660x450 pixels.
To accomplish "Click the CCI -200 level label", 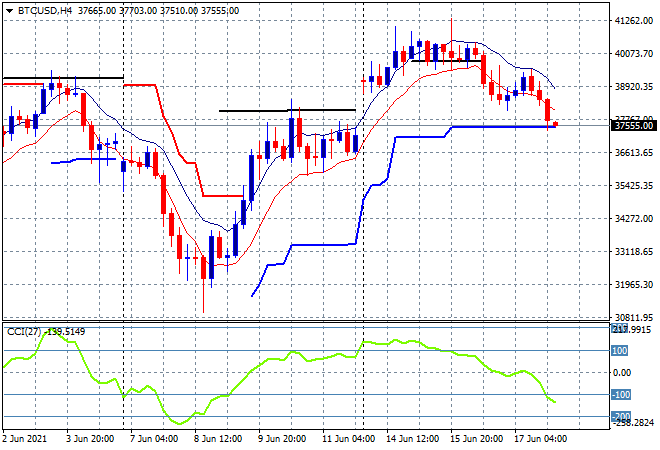I will (x=621, y=416).
